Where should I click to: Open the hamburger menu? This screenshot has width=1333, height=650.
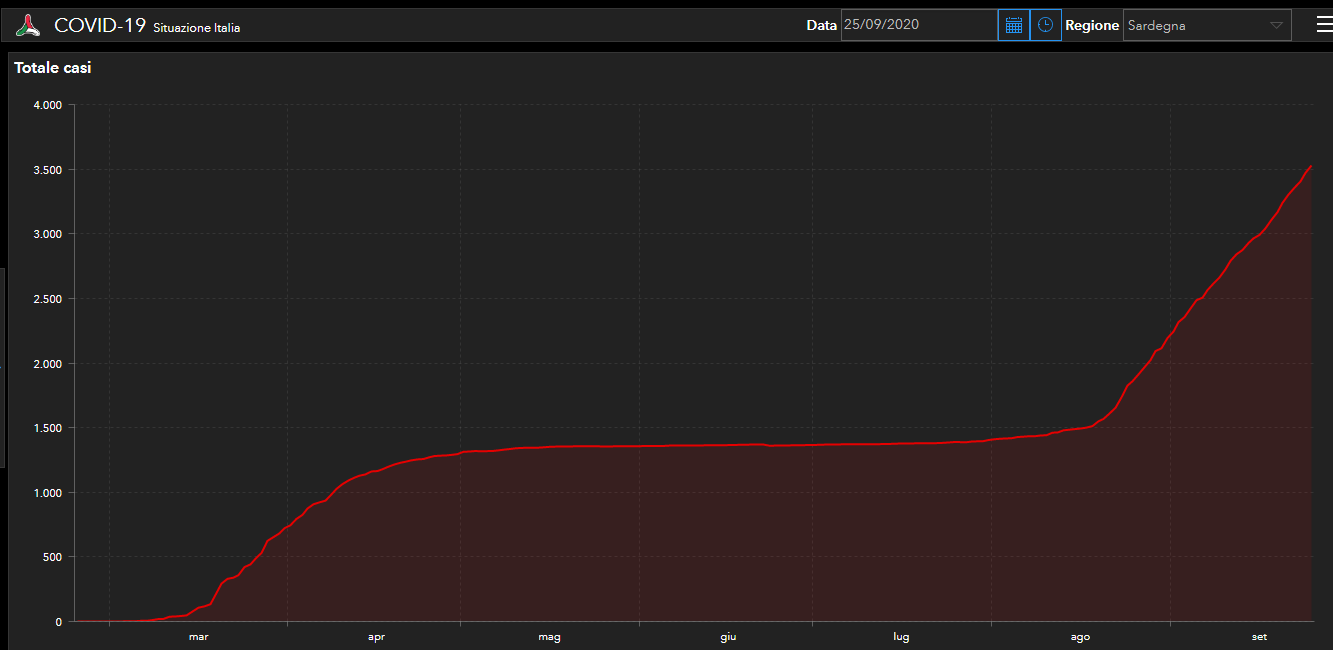point(1323,25)
